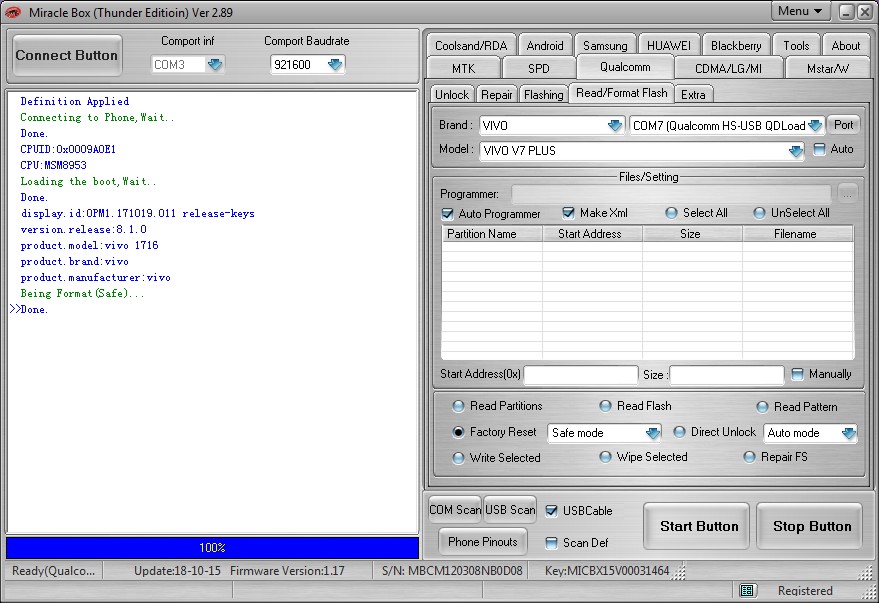Switch to the MTK tab
This screenshot has width=879, height=603.
[x=464, y=68]
